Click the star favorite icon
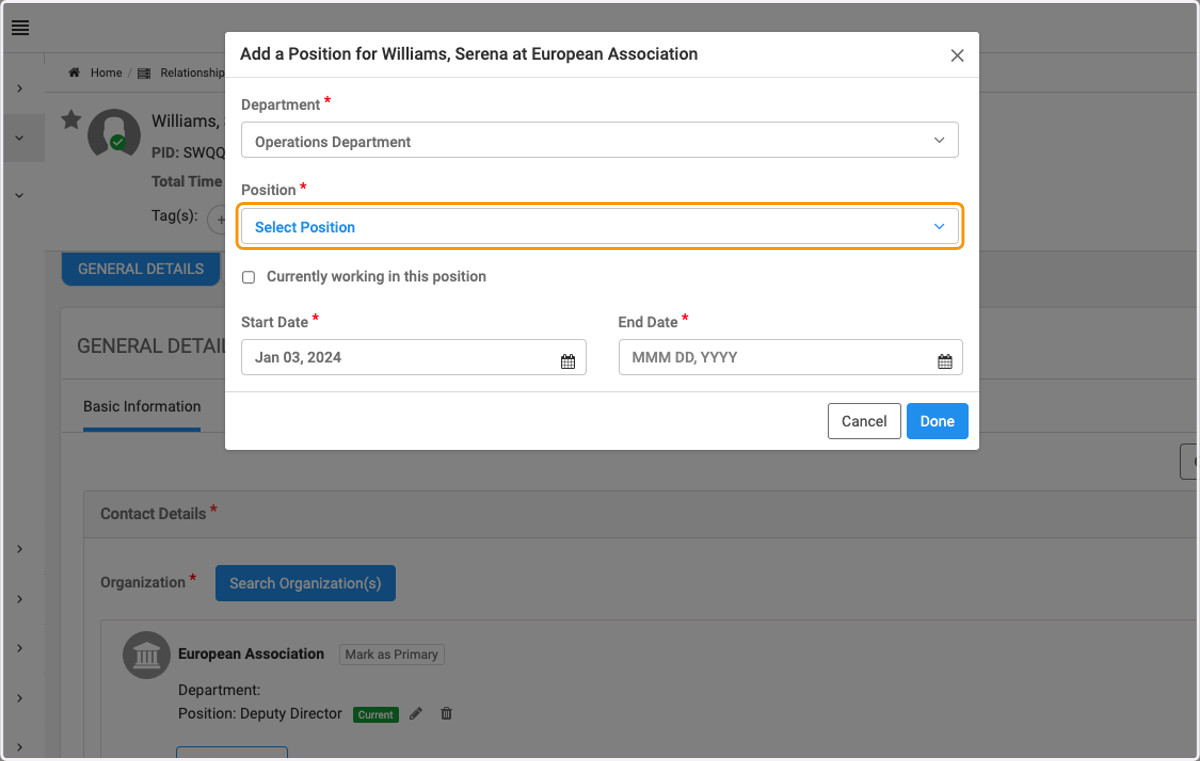This screenshot has width=1200, height=761. click(71, 120)
